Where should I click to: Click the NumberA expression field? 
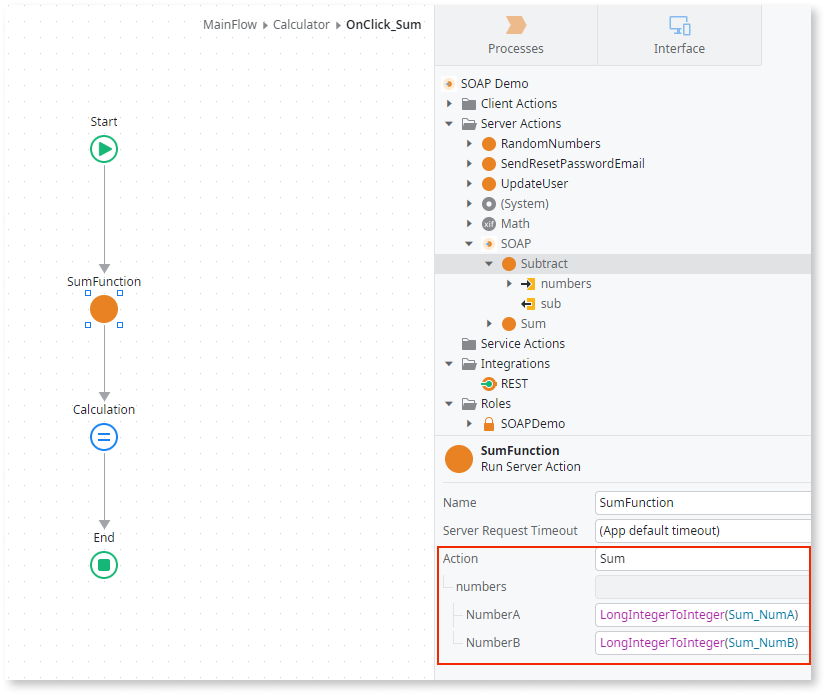tap(701, 614)
